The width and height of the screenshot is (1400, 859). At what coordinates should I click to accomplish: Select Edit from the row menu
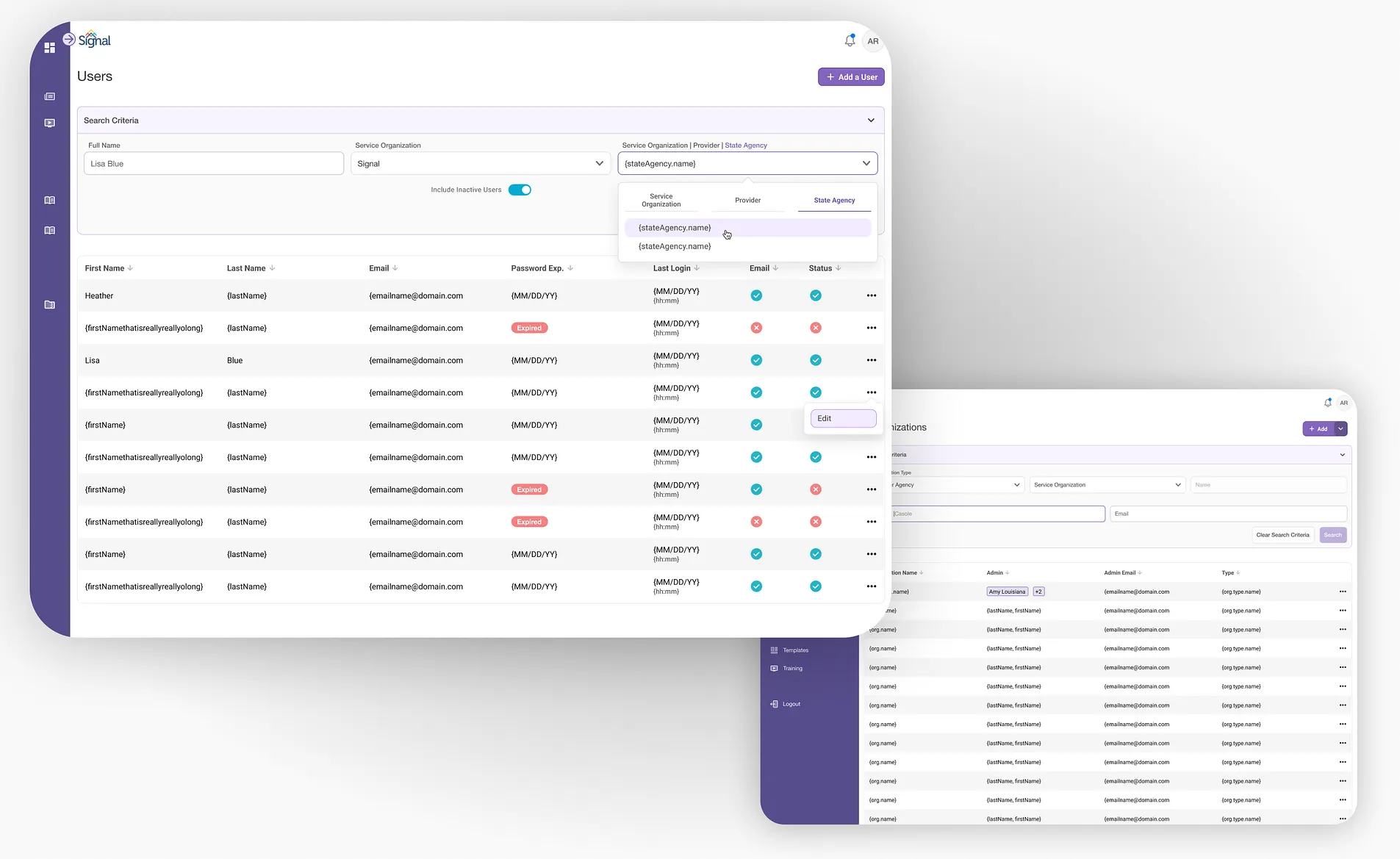843,418
